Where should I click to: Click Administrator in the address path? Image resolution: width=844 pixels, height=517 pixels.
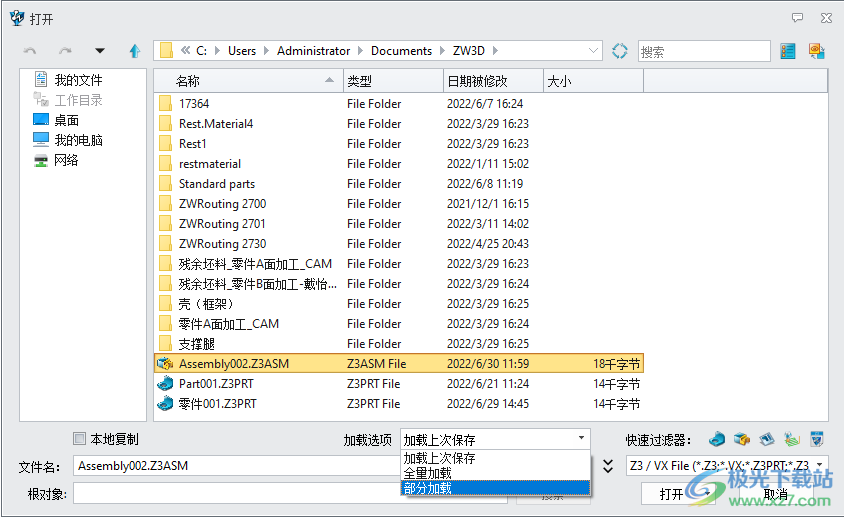tap(313, 51)
